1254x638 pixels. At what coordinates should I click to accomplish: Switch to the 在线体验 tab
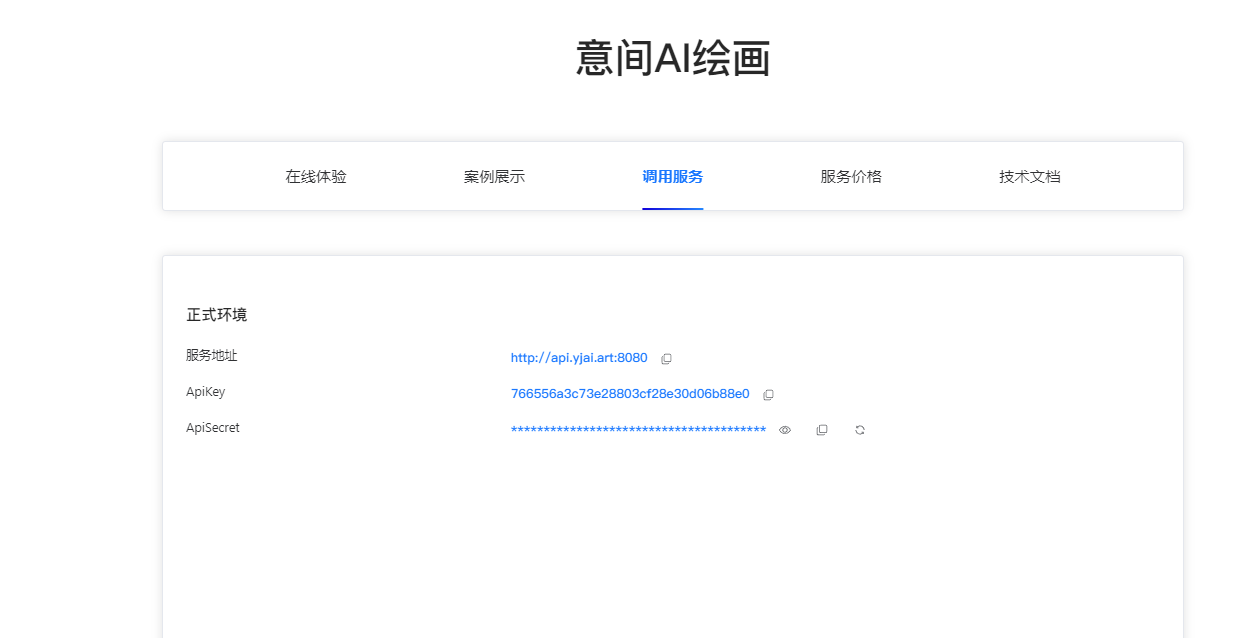[x=316, y=177]
